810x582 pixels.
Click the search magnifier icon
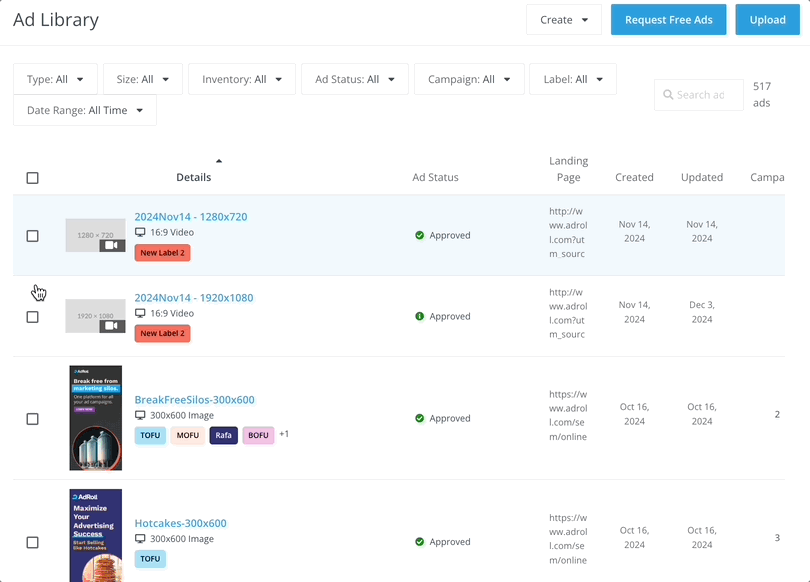tap(667, 95)
